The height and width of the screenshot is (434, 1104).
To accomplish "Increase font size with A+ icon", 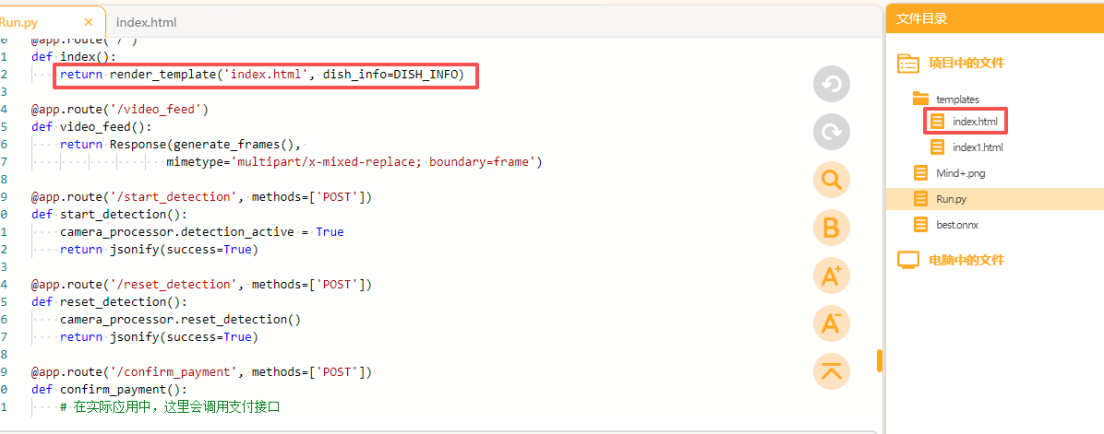I will (831, 275).
